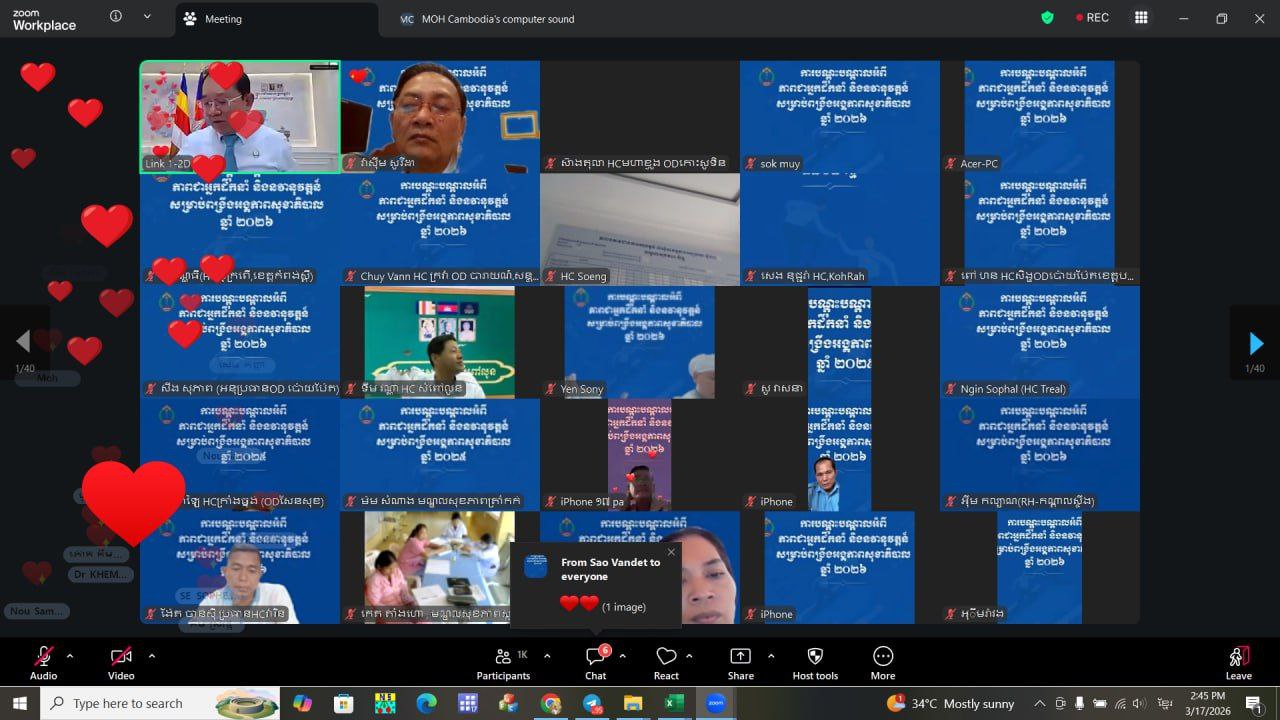Screen dimensions: 1280x720
Task: Click the Windows taskbar search box
Action: [128, 704]
